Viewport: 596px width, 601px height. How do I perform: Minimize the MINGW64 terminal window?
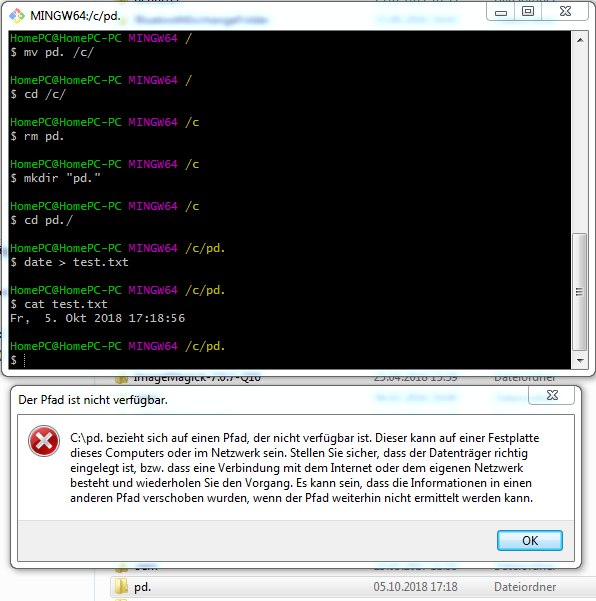point(501,11)
